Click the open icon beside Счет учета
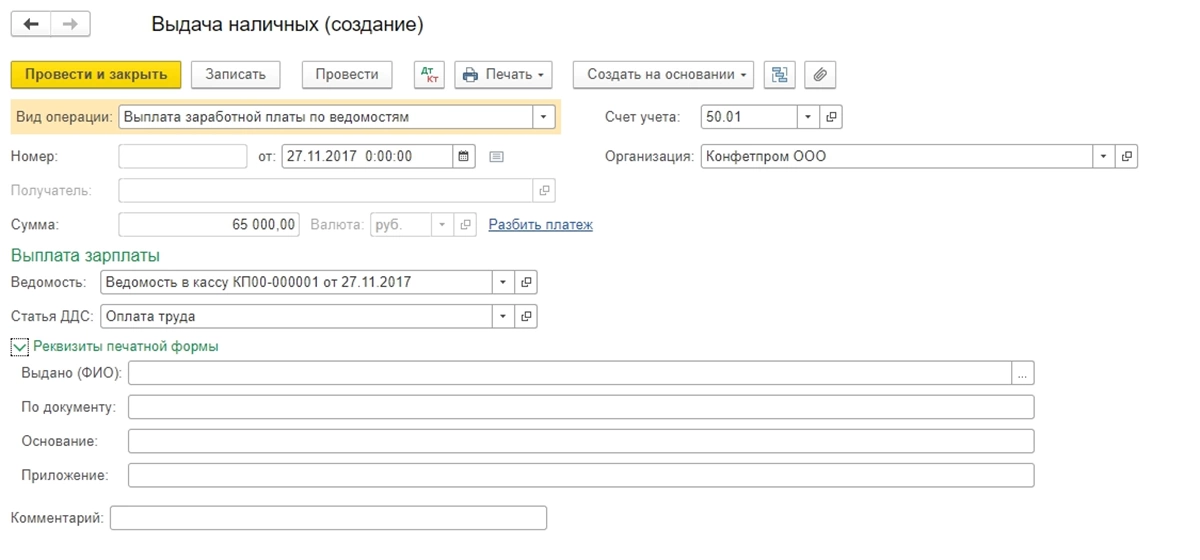The image size is (1200, 560). (x=831, y=117)
